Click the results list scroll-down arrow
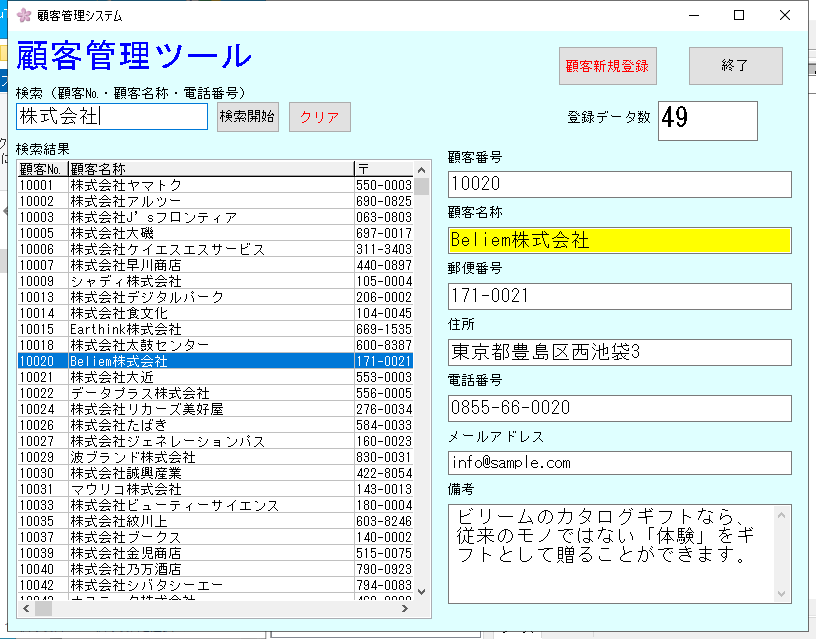Viewport: 816px width, 639px height. pyautogui.click(x=422, y=592)
